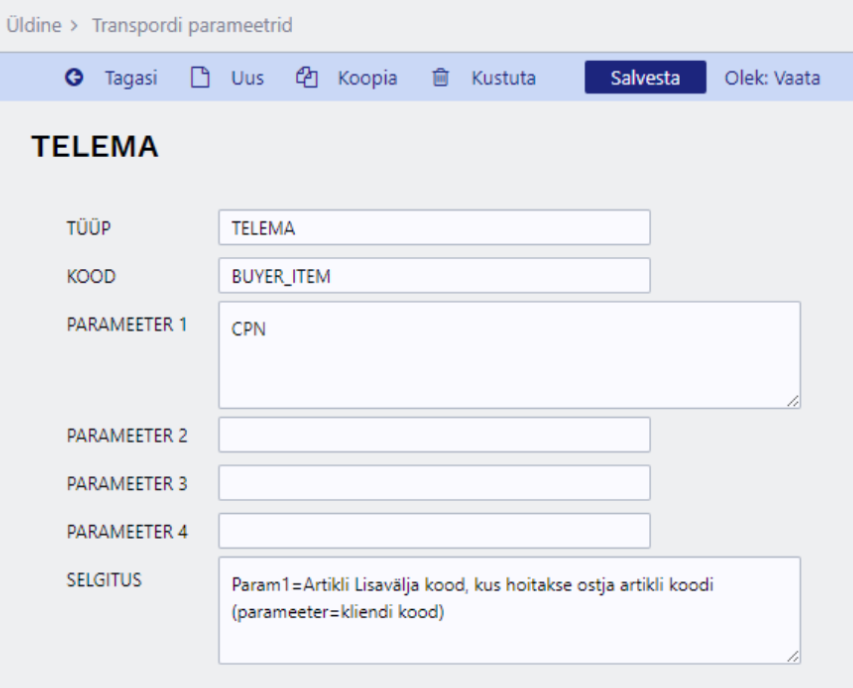The height and width of the screenshot is (688, 853).
Task: Create a new record via the Uus label
Action: [248, 78]
